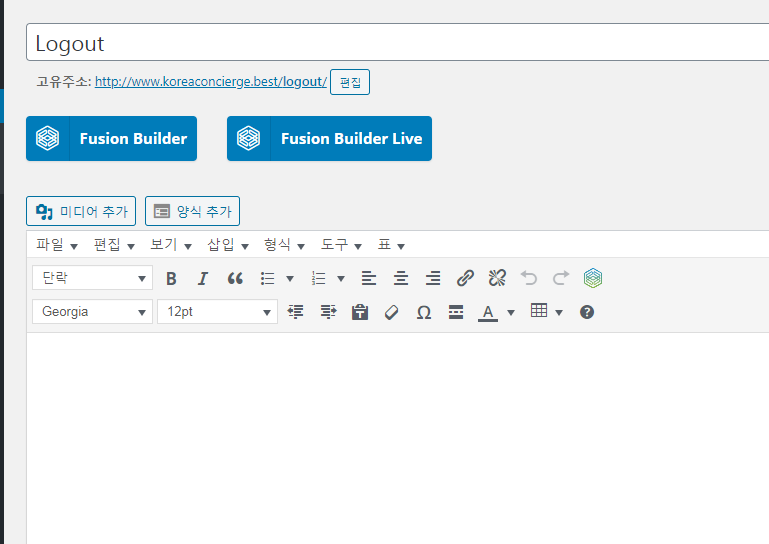Click the 미디어 추가 button
Screen dimensions: 769x544
pyautogui.click(x=81, y=211)
